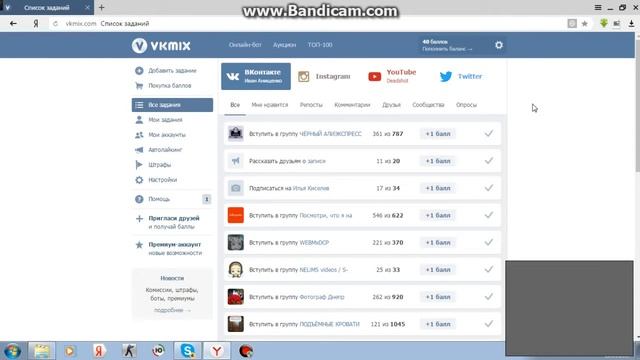
Task: Switch to the Сообщества tab
Action: point(428,105)
